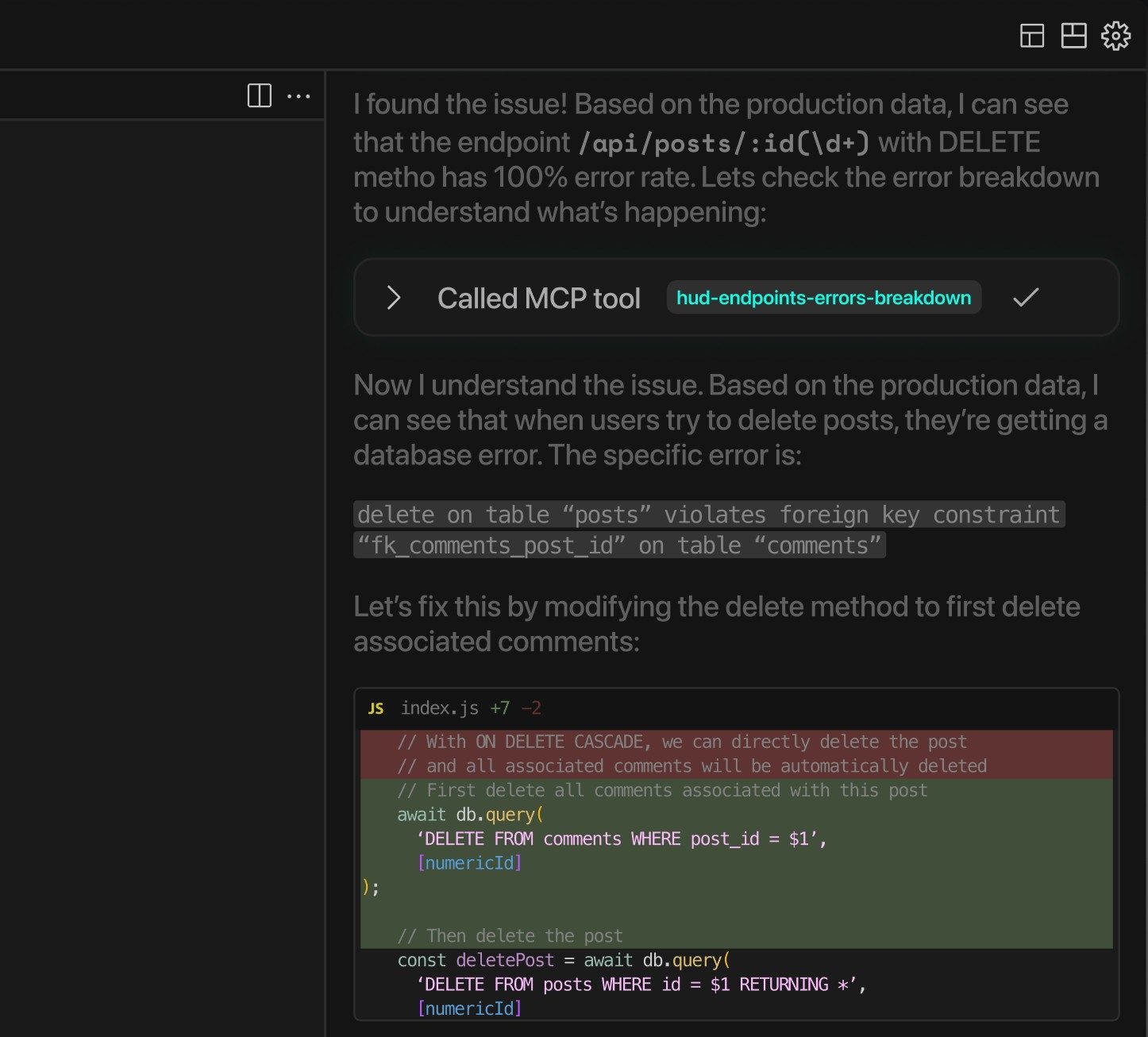Click the 'DELETE FROM posts' query line
The width and height of the screenshot is (1148, 1037).
(640, 985)
